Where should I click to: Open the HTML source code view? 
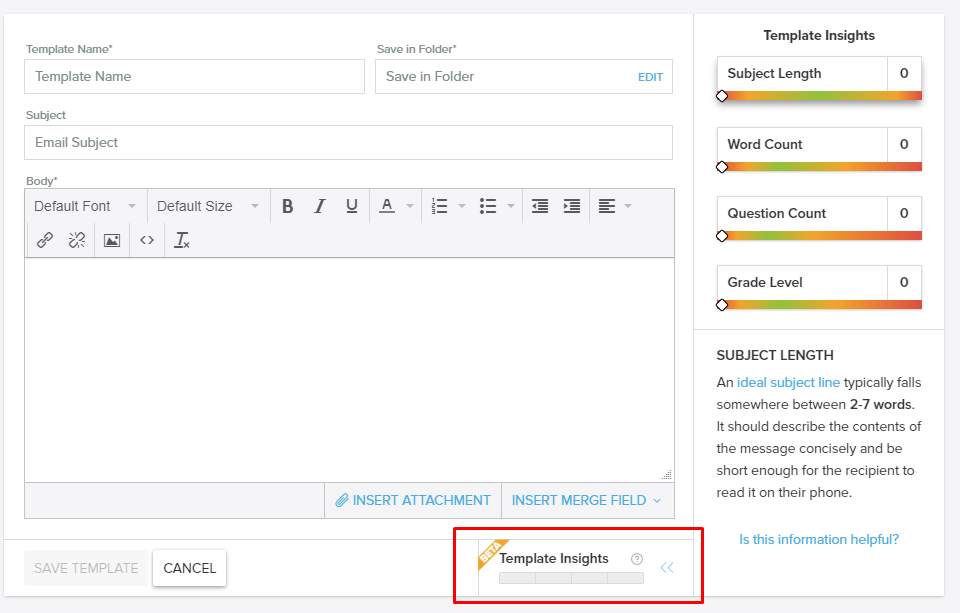tap(147, 240)
